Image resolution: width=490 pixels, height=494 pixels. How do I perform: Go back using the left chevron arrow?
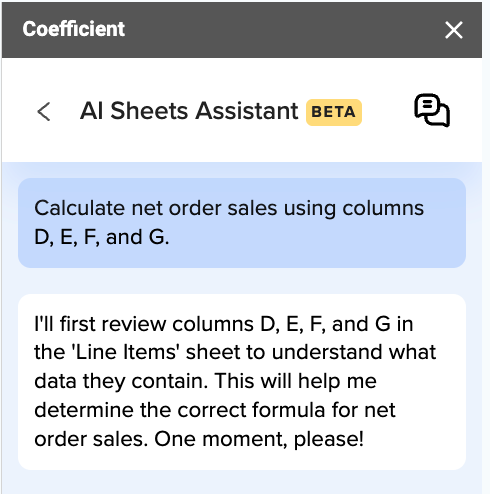44,111
